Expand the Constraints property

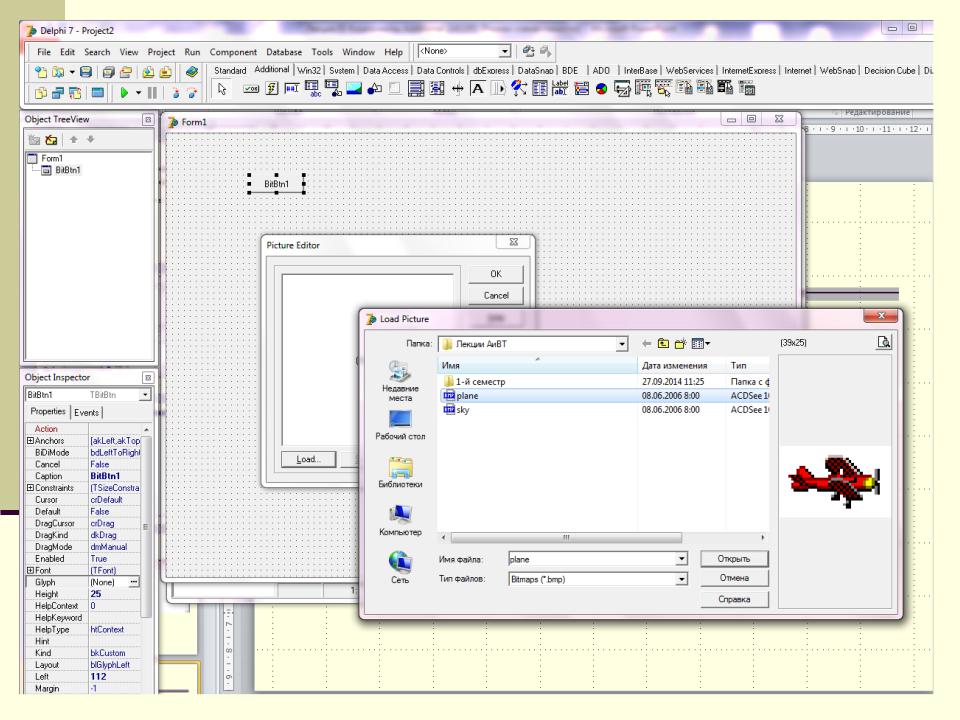point(30,488)
